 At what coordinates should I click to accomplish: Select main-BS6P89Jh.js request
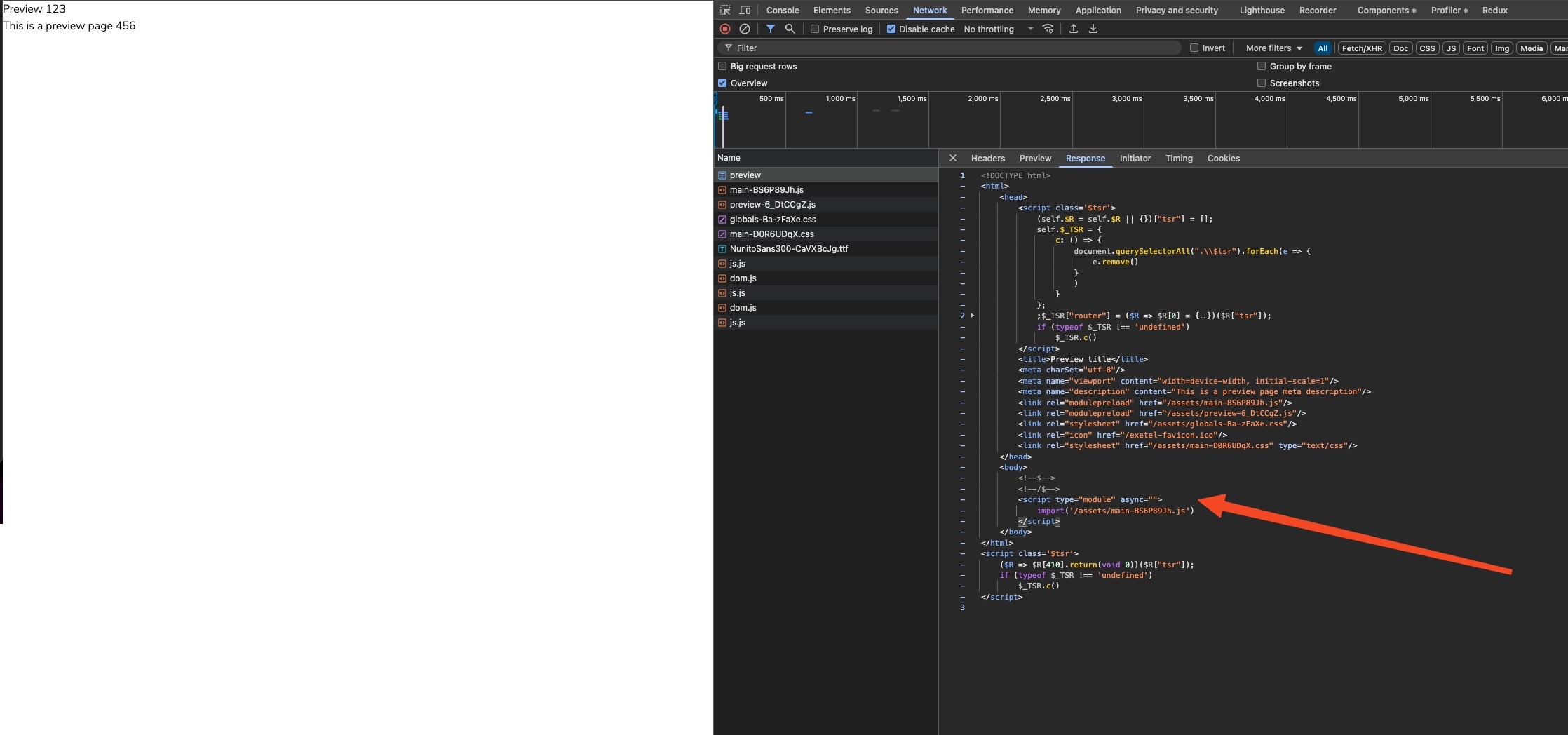826,189
